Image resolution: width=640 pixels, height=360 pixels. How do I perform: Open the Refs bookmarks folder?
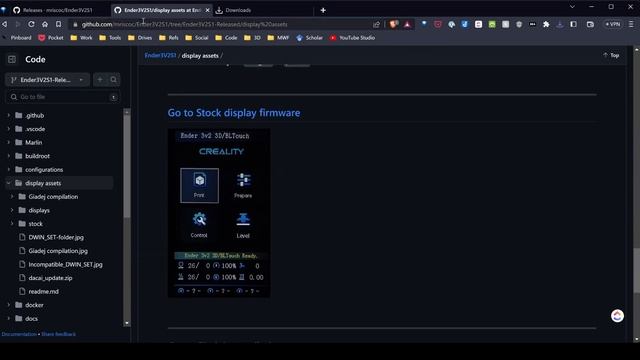pyautogui.click(x=169, y=38)
